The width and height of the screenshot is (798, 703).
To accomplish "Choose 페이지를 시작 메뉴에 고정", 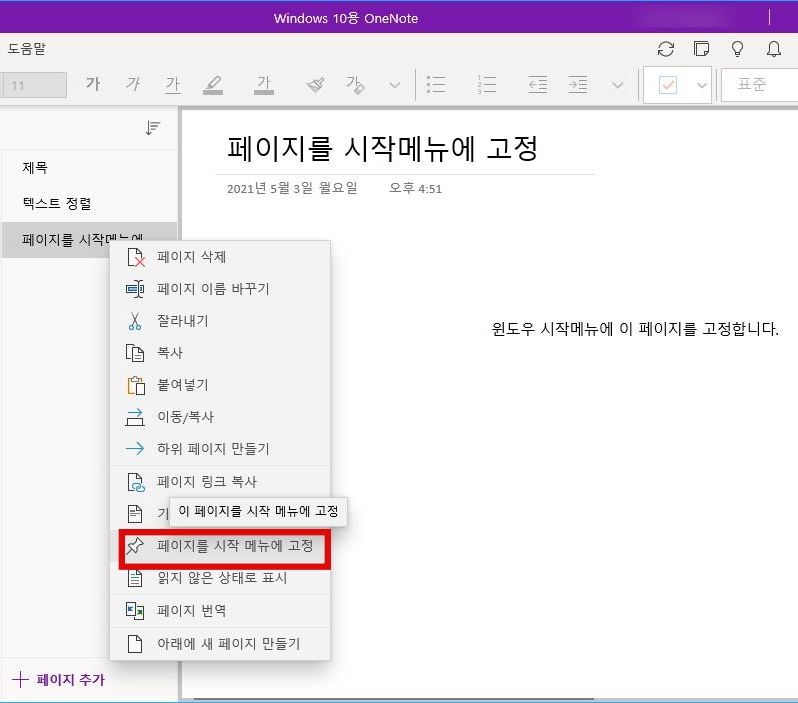I will coord(220,546).
